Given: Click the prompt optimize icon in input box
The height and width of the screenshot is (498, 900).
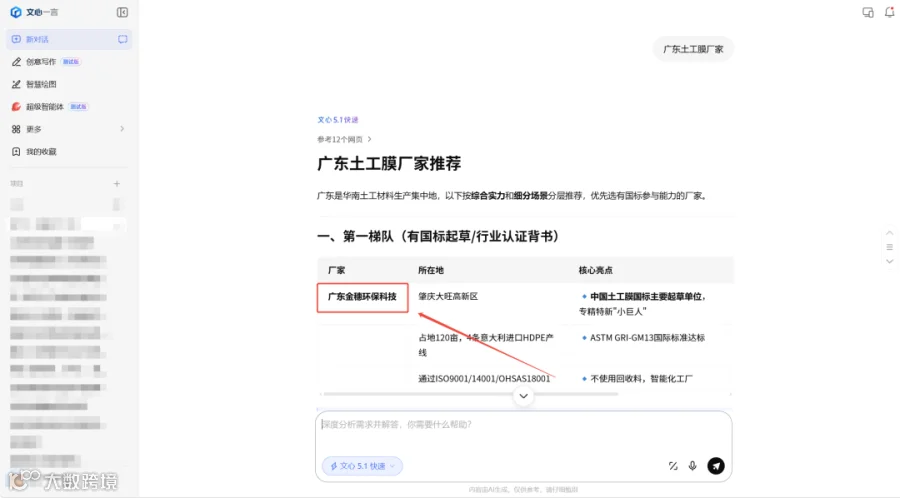Looking at the screenshot, I should coord(673,466).
